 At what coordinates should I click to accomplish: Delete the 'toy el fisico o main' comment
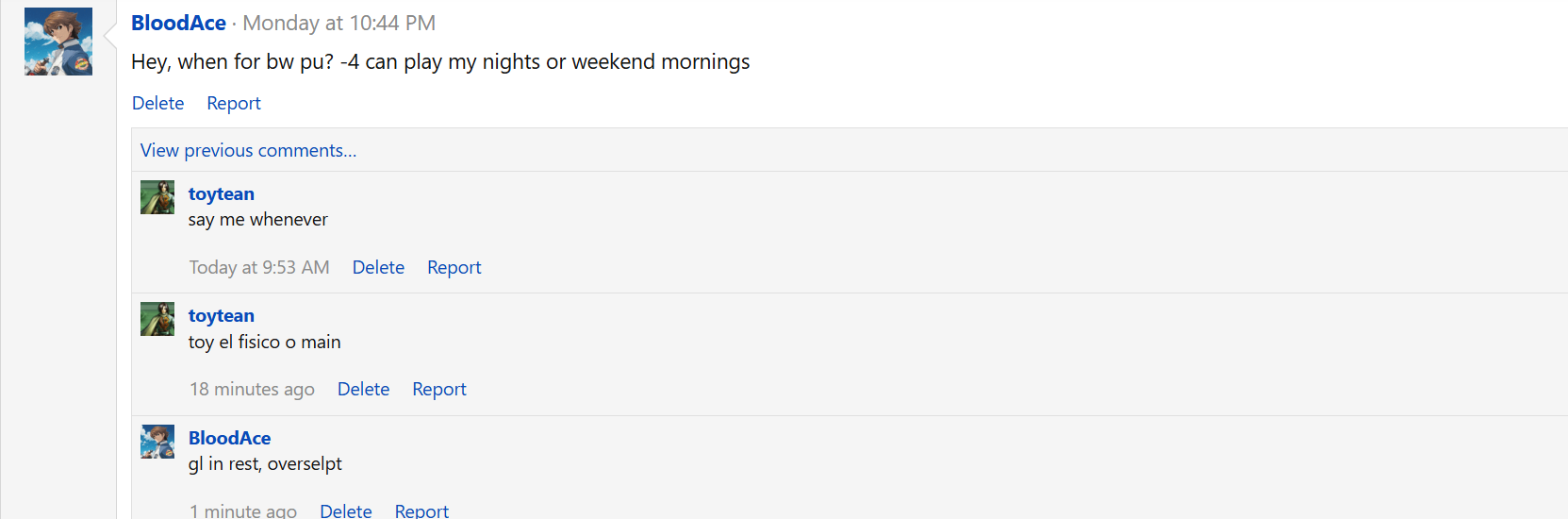pos(363,389)
